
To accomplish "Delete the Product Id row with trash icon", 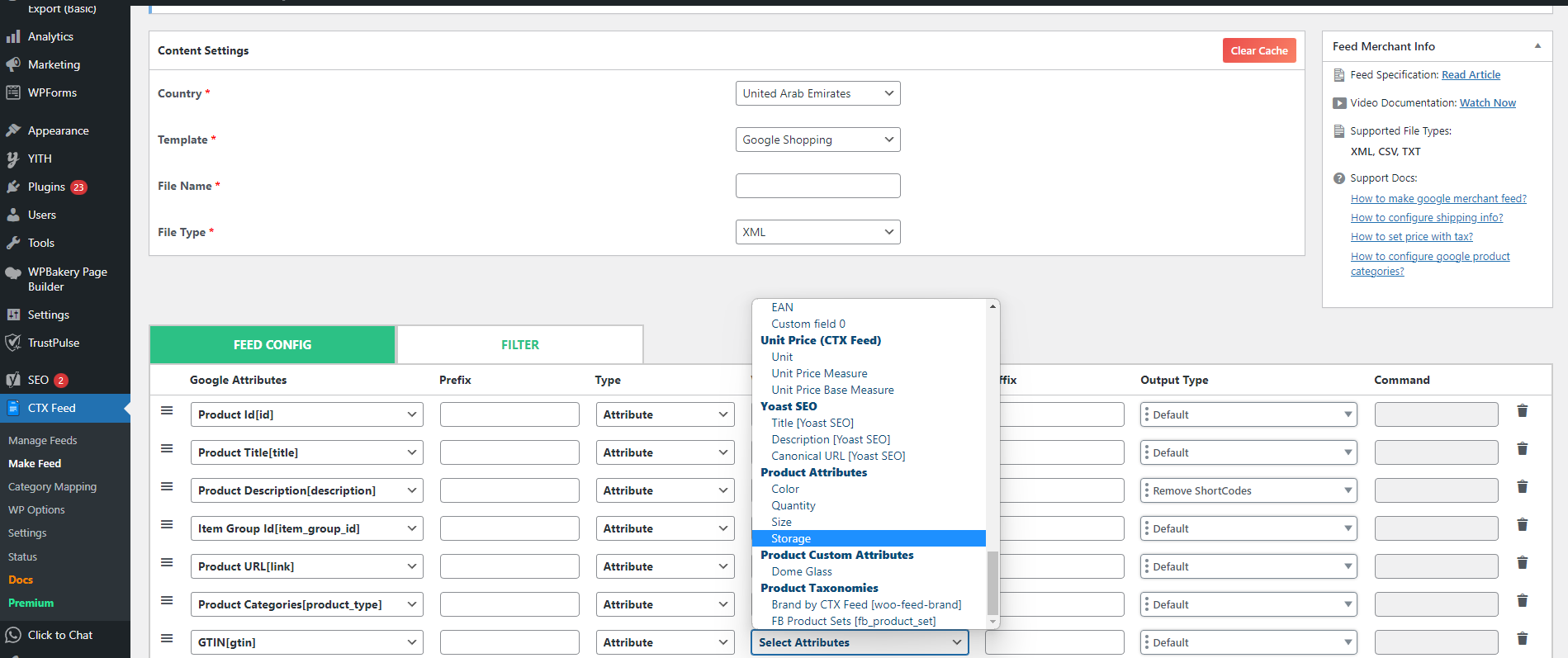I will click(1523, 411).
